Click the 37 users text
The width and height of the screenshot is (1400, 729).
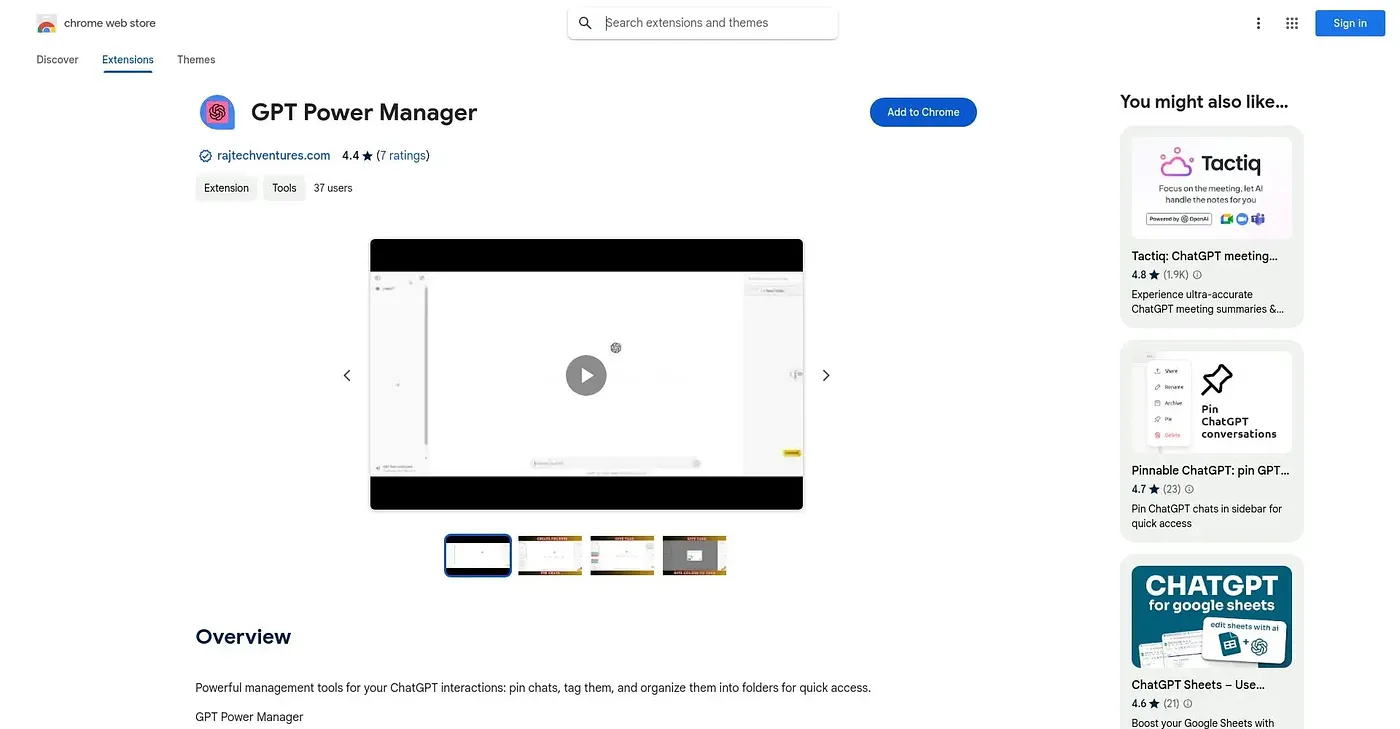point(333,188)
